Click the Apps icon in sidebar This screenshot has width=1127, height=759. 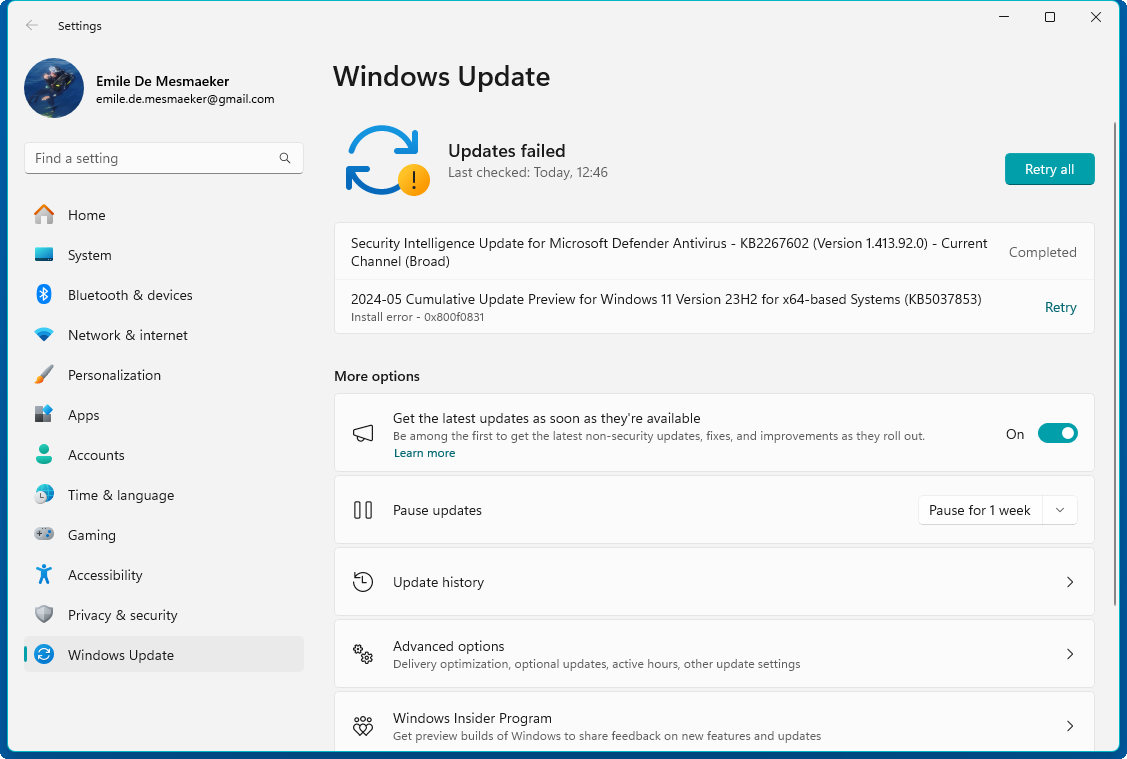point(44,415)
